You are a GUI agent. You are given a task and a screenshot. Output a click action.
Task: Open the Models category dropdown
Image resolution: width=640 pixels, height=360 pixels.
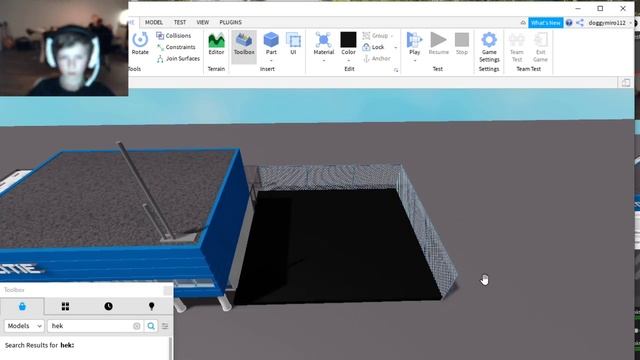pyautogui.click(x=24, y=326)
